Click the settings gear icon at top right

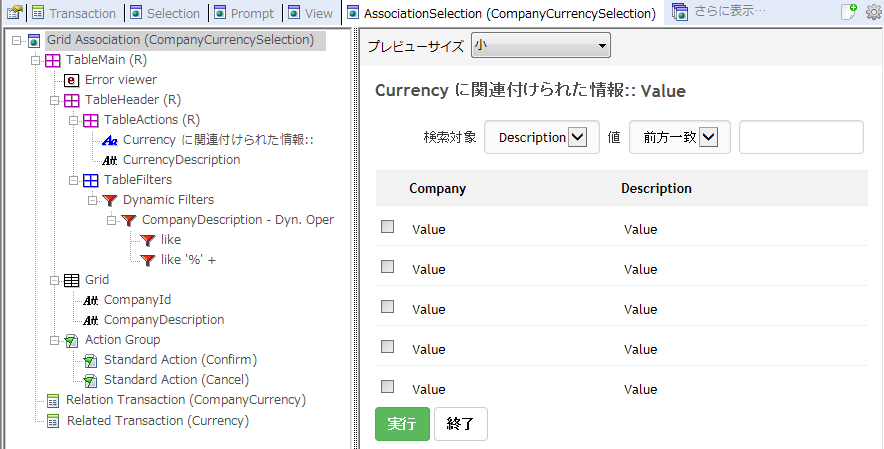(873, 13)
